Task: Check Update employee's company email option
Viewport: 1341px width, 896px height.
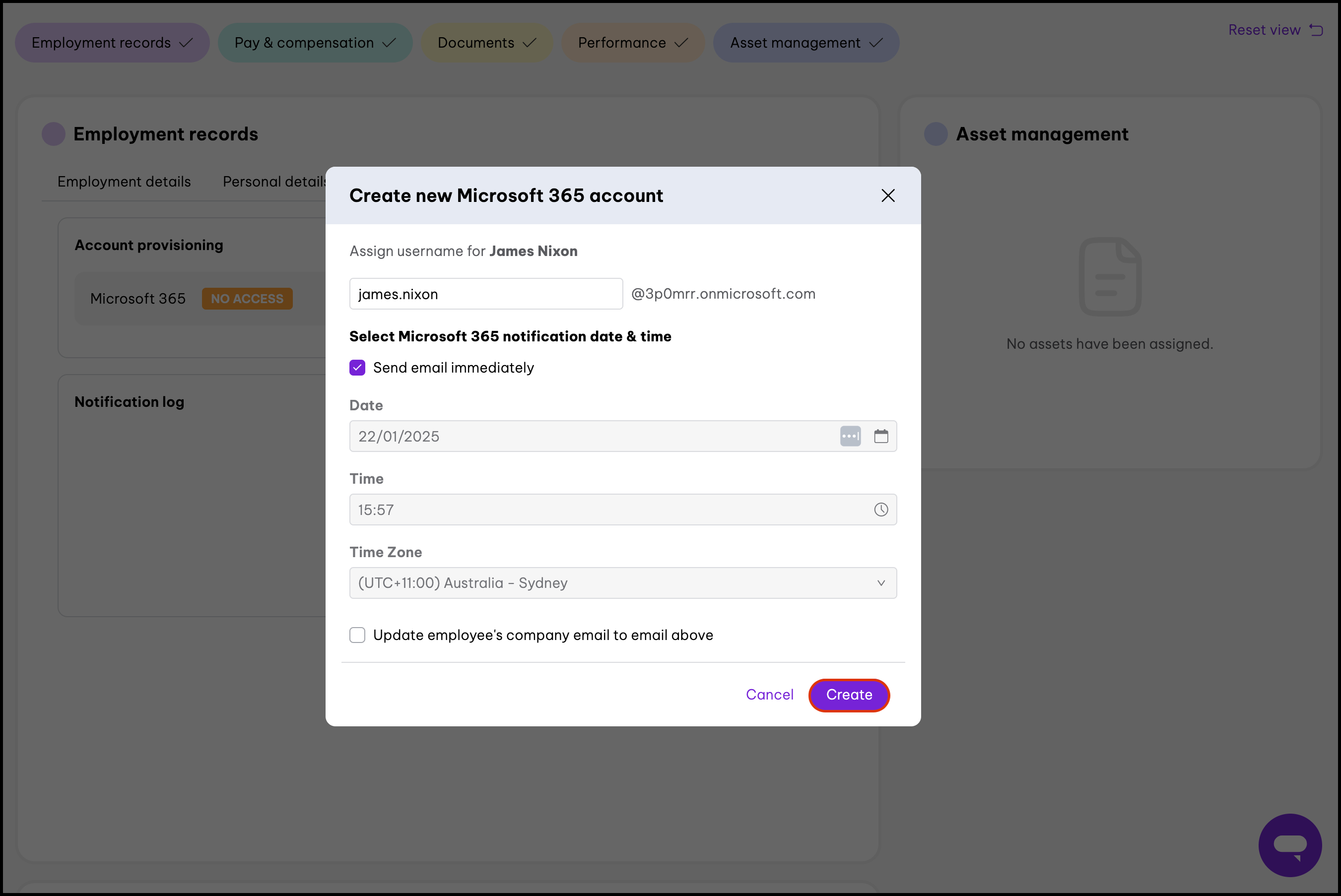Action: [357, 635]
